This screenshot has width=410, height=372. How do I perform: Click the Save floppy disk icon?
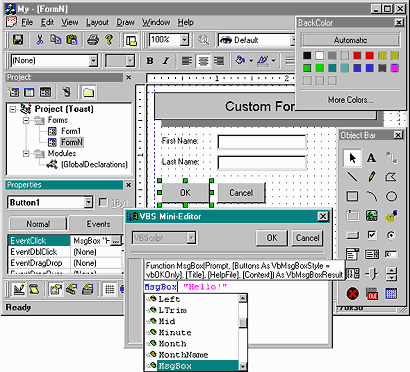pyautogui.click(x=18, y=40)
